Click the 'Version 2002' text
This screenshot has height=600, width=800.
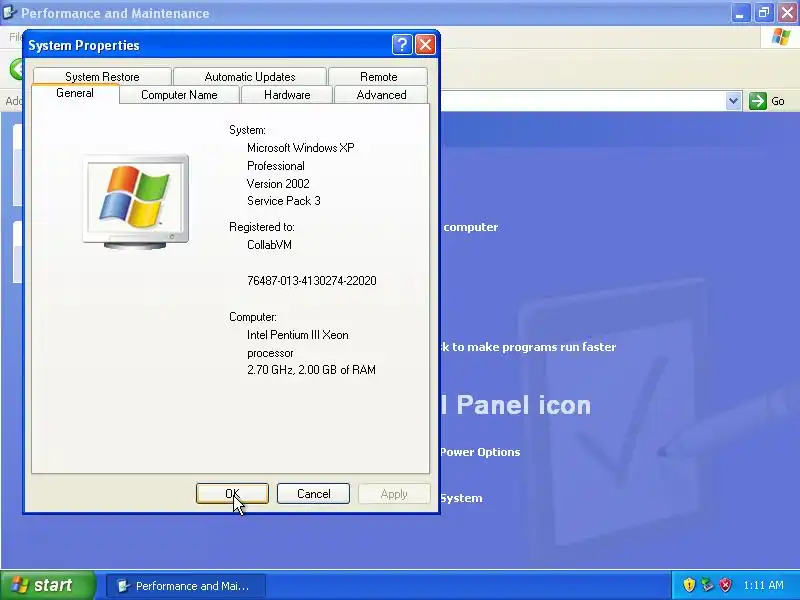point(278,184)
